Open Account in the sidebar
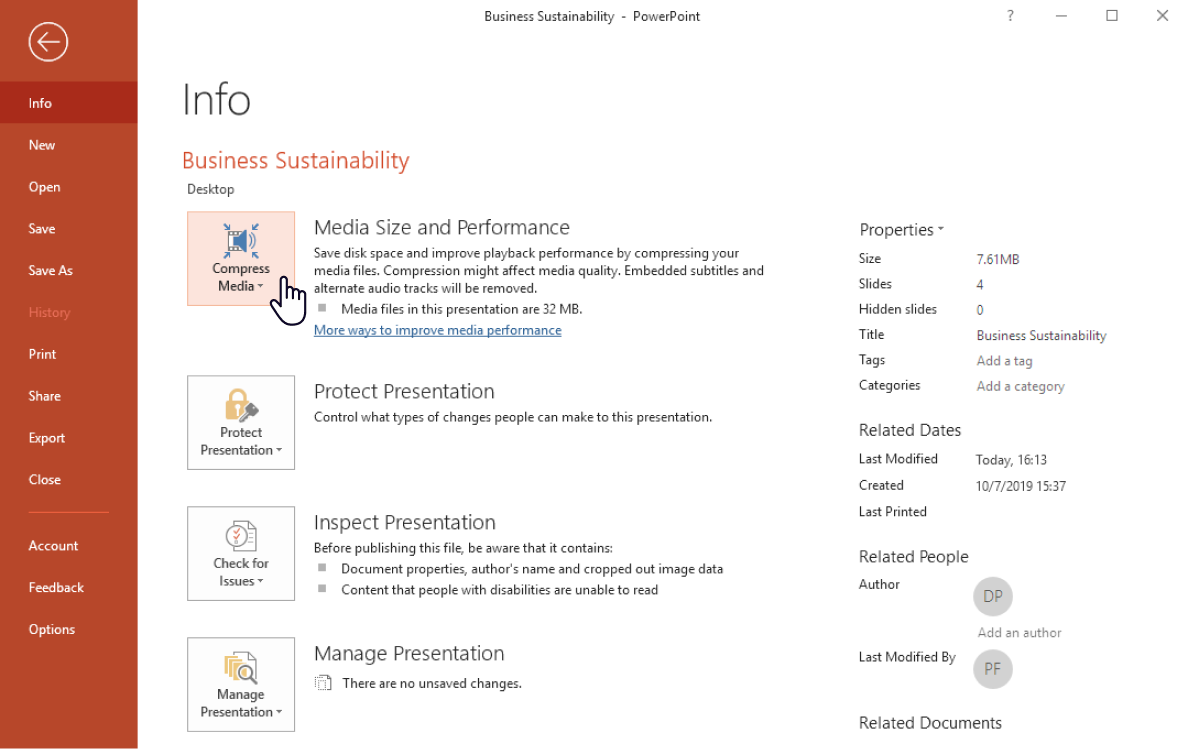Screen dimensions: 1188x749 69,545
